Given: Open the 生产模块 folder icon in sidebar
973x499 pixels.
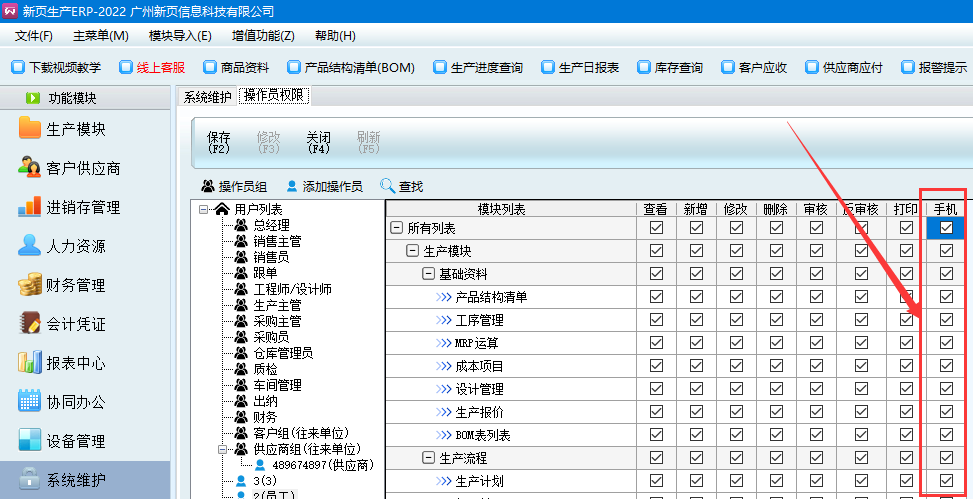Looking at the screenshot, I should coord(30,129).
